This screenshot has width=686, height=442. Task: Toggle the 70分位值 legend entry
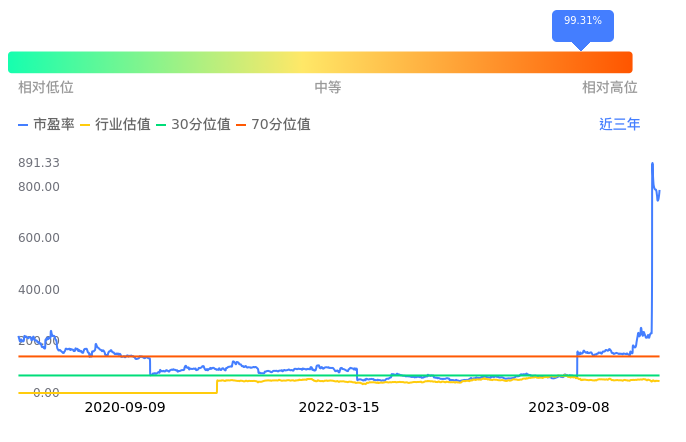click(274, 125)
